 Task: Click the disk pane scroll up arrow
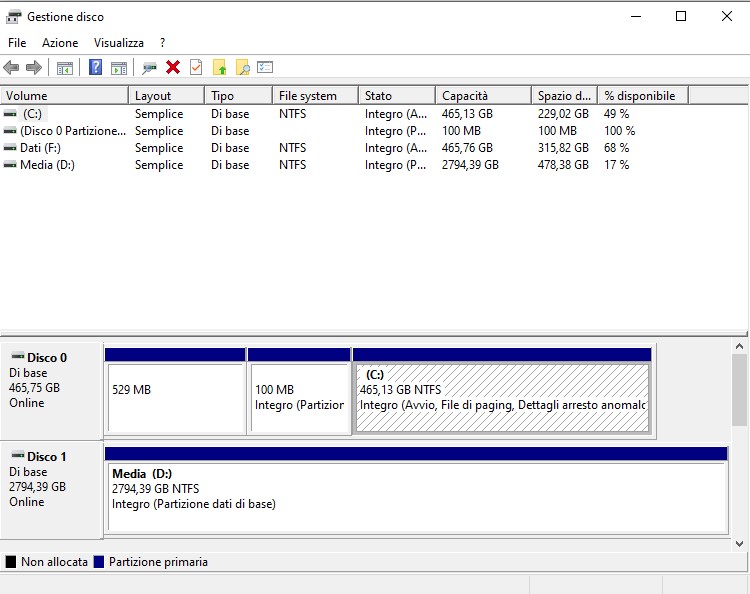739,346
